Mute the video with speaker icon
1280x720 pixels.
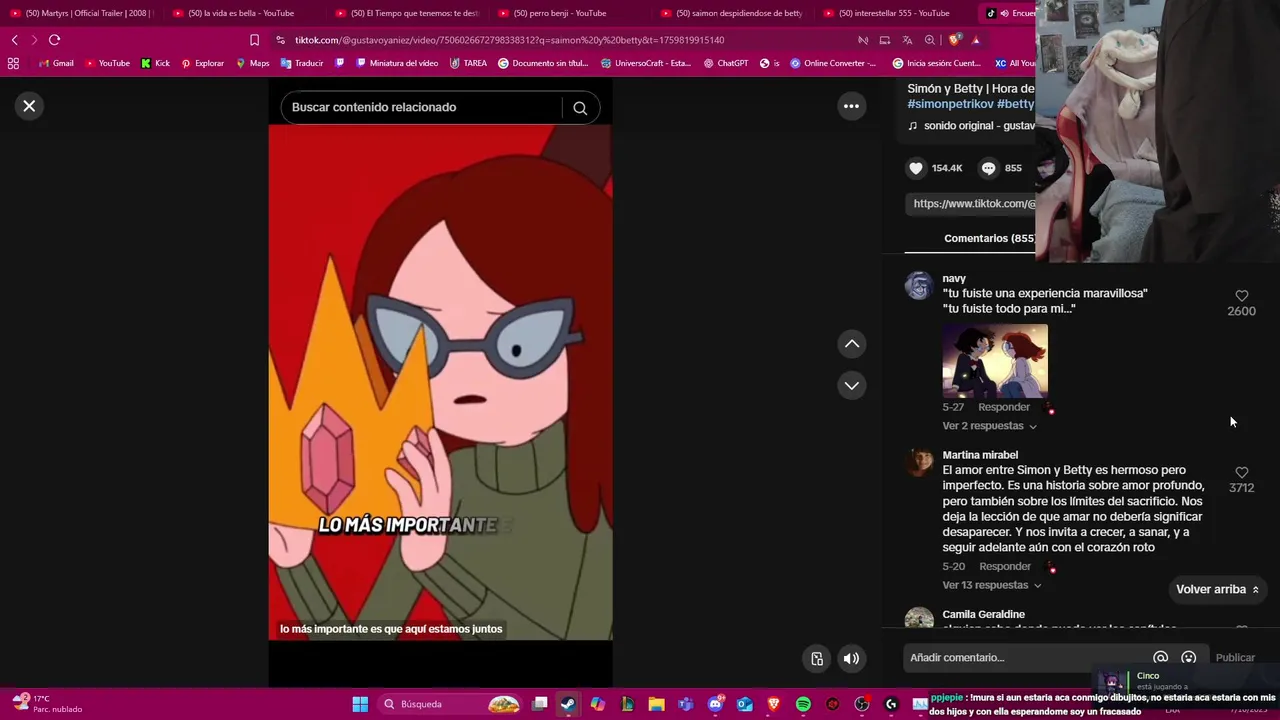[x=851, y=658]
